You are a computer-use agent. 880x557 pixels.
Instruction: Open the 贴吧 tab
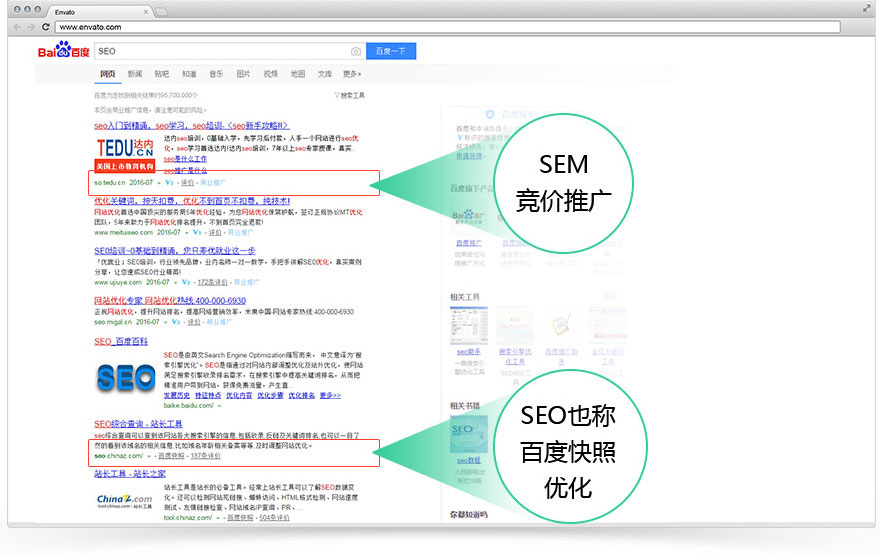click(162, 74)
